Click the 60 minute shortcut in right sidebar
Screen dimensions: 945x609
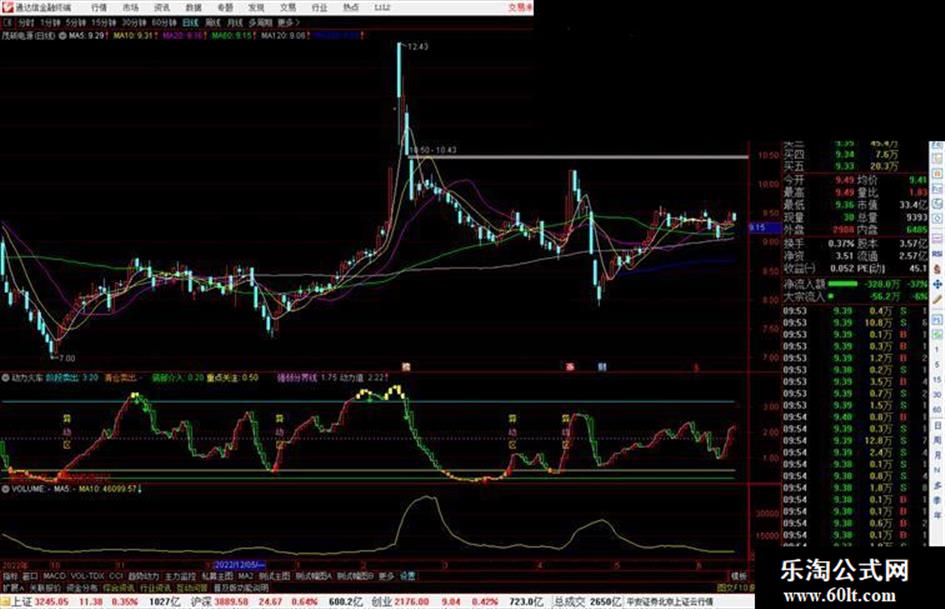(937, 409)
